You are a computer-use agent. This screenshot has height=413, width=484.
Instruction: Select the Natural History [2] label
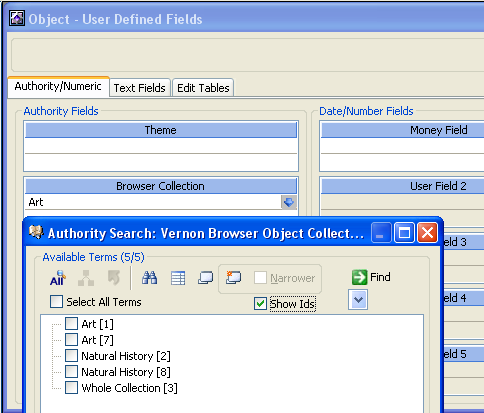126,356
